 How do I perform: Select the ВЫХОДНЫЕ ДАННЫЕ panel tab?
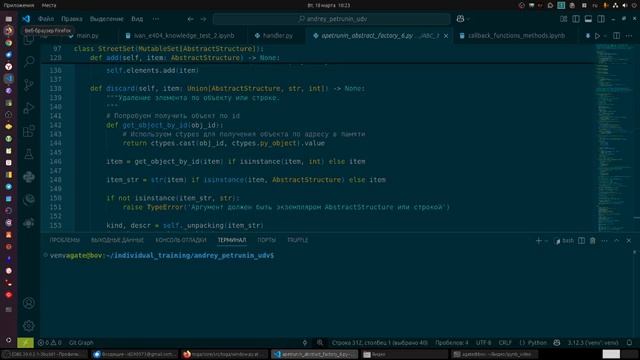point(117,240)
